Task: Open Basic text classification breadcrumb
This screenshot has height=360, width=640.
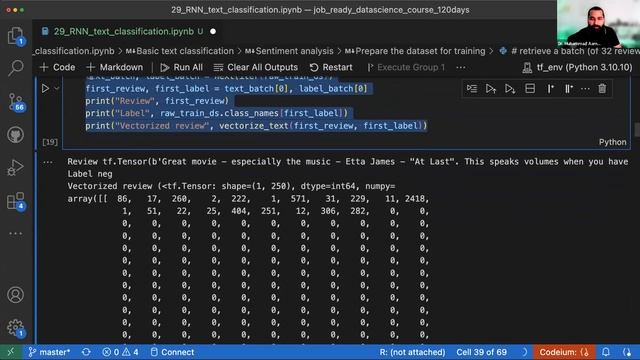Action: pos(180,51)
